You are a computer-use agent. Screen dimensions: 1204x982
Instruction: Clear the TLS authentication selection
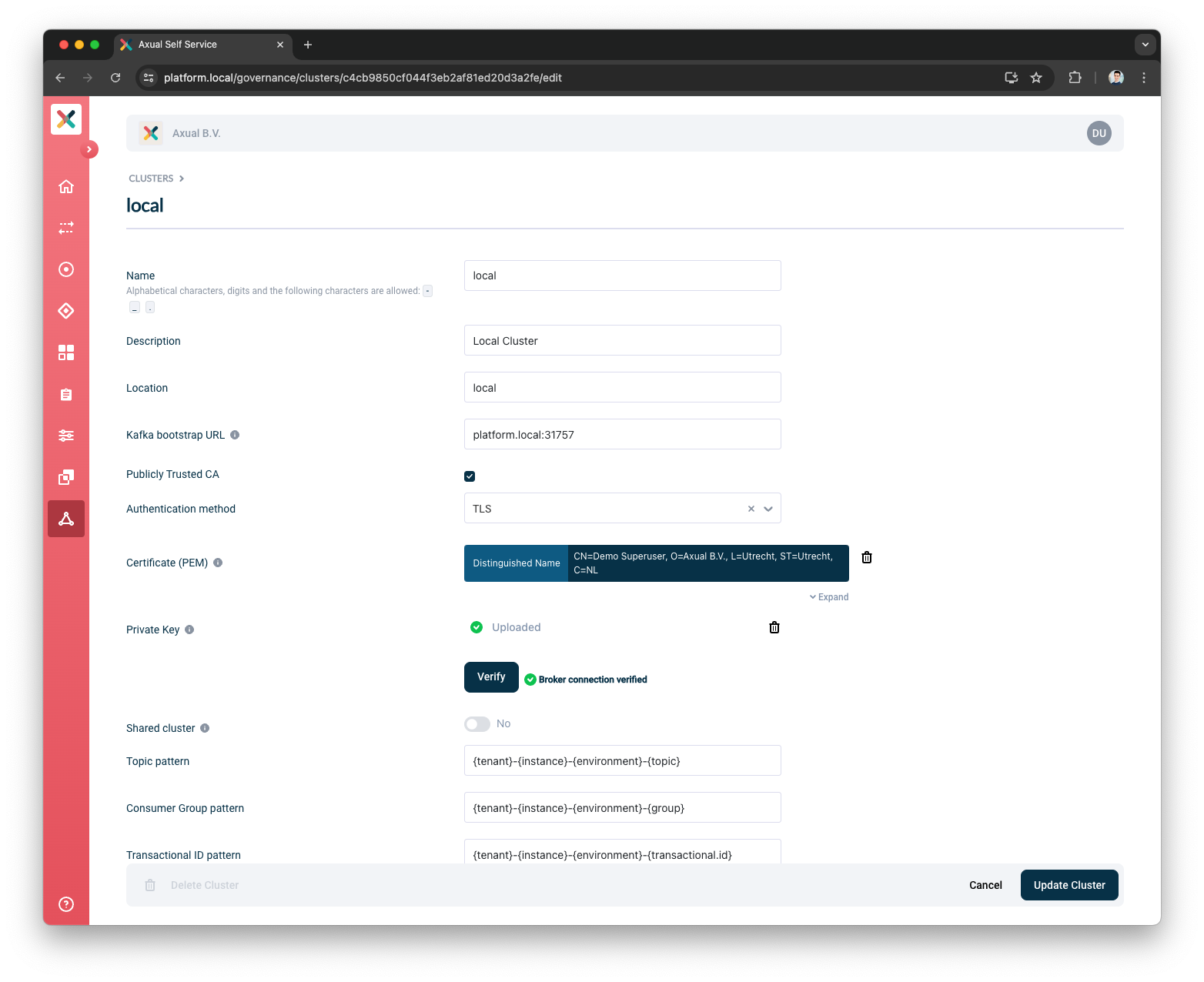751,509
